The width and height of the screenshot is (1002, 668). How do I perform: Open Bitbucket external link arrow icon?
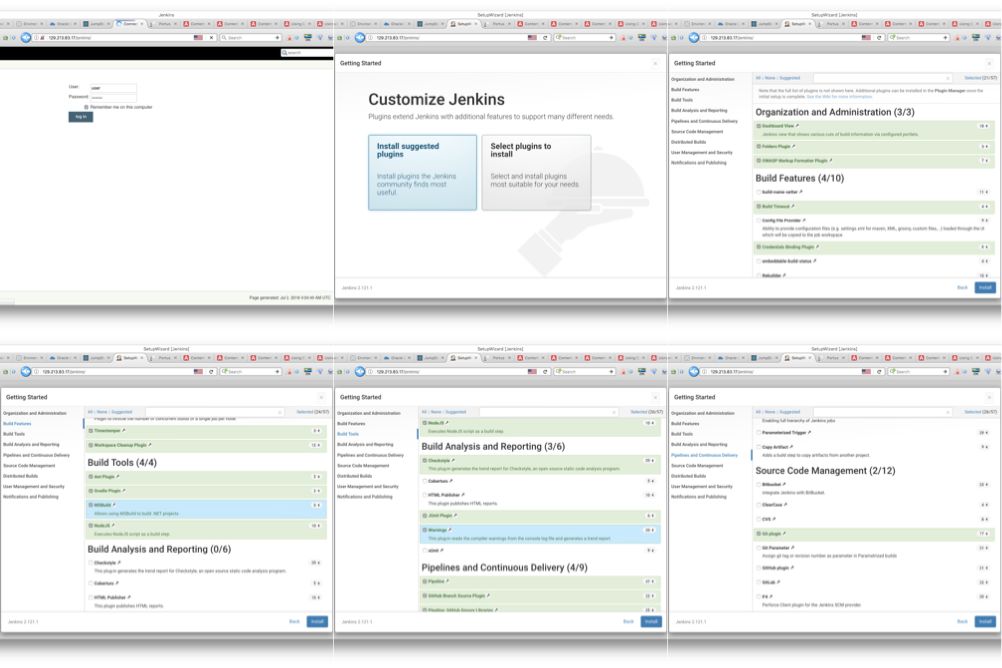785,485
